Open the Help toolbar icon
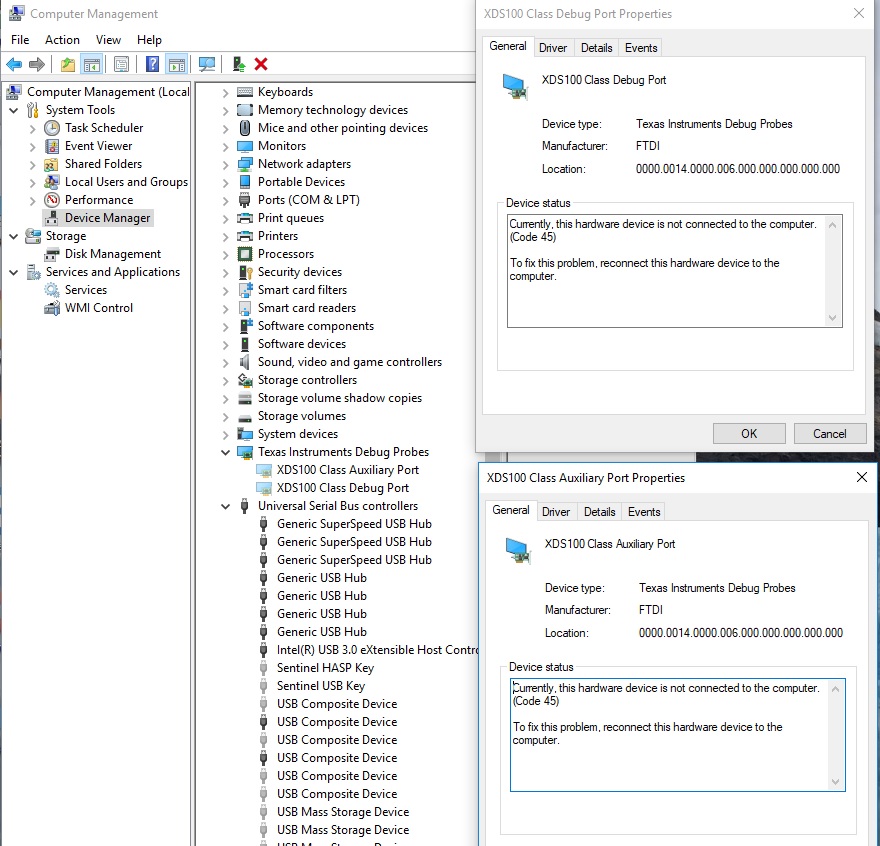 coord(152,65)
